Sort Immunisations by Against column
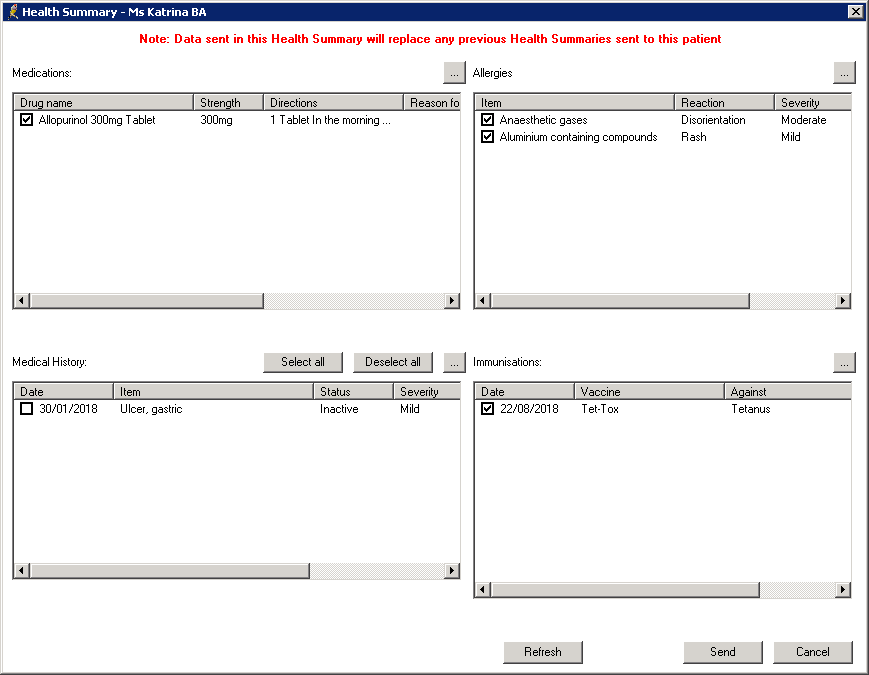The width and height of the screenshot is (869, 675). click(x=788, y=392)
